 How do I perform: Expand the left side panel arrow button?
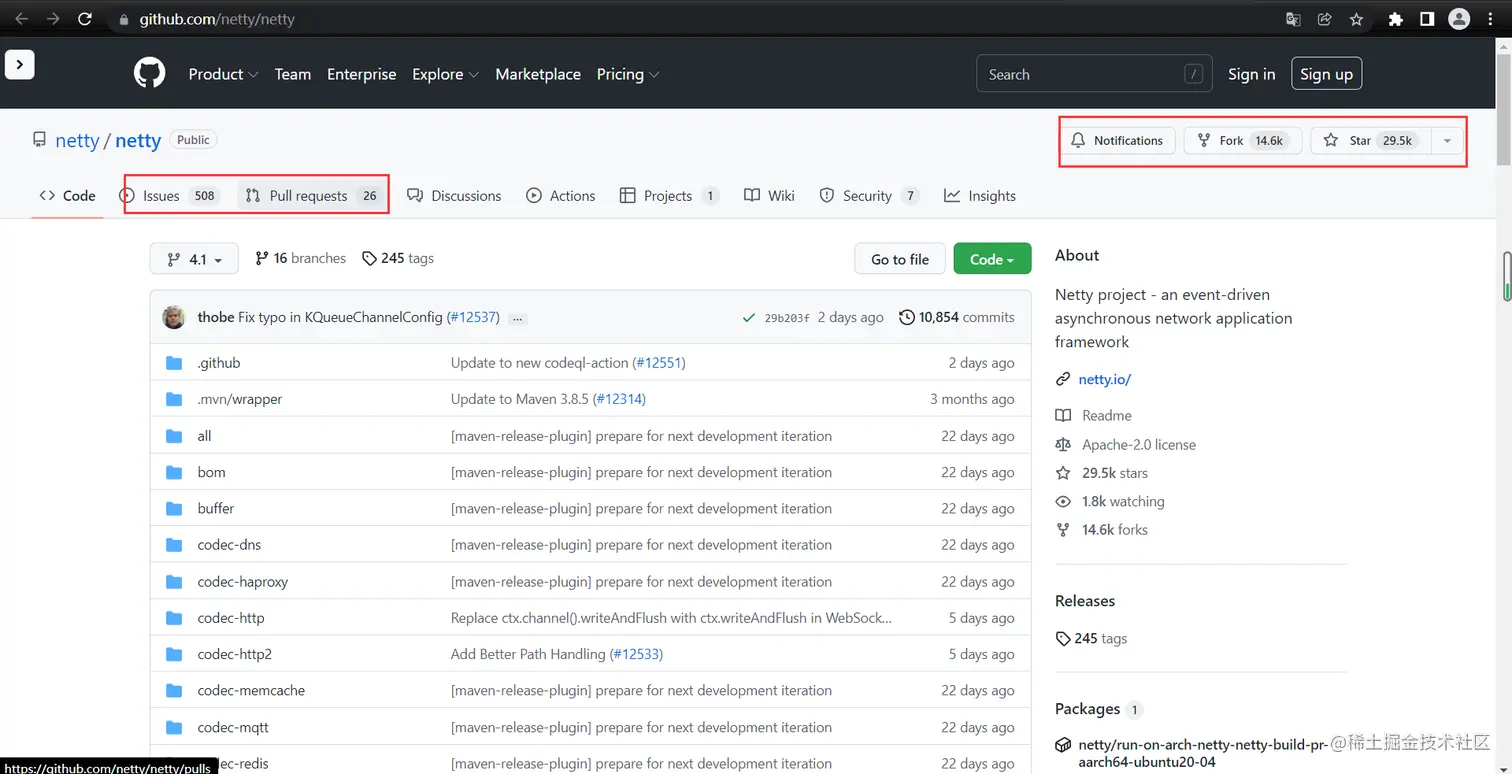coord(20,64)
